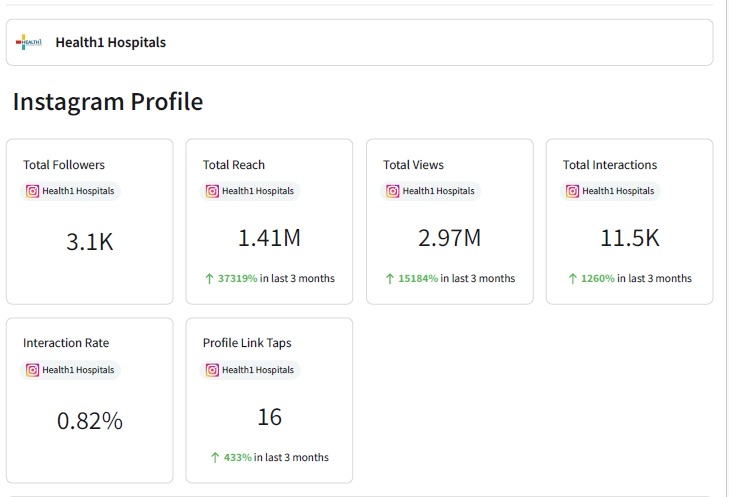Click Health1 Hospitals chip text under Profile Link Taps
Image resolution: width=729 pixels, height=497 pixels.
pos(258,370)
